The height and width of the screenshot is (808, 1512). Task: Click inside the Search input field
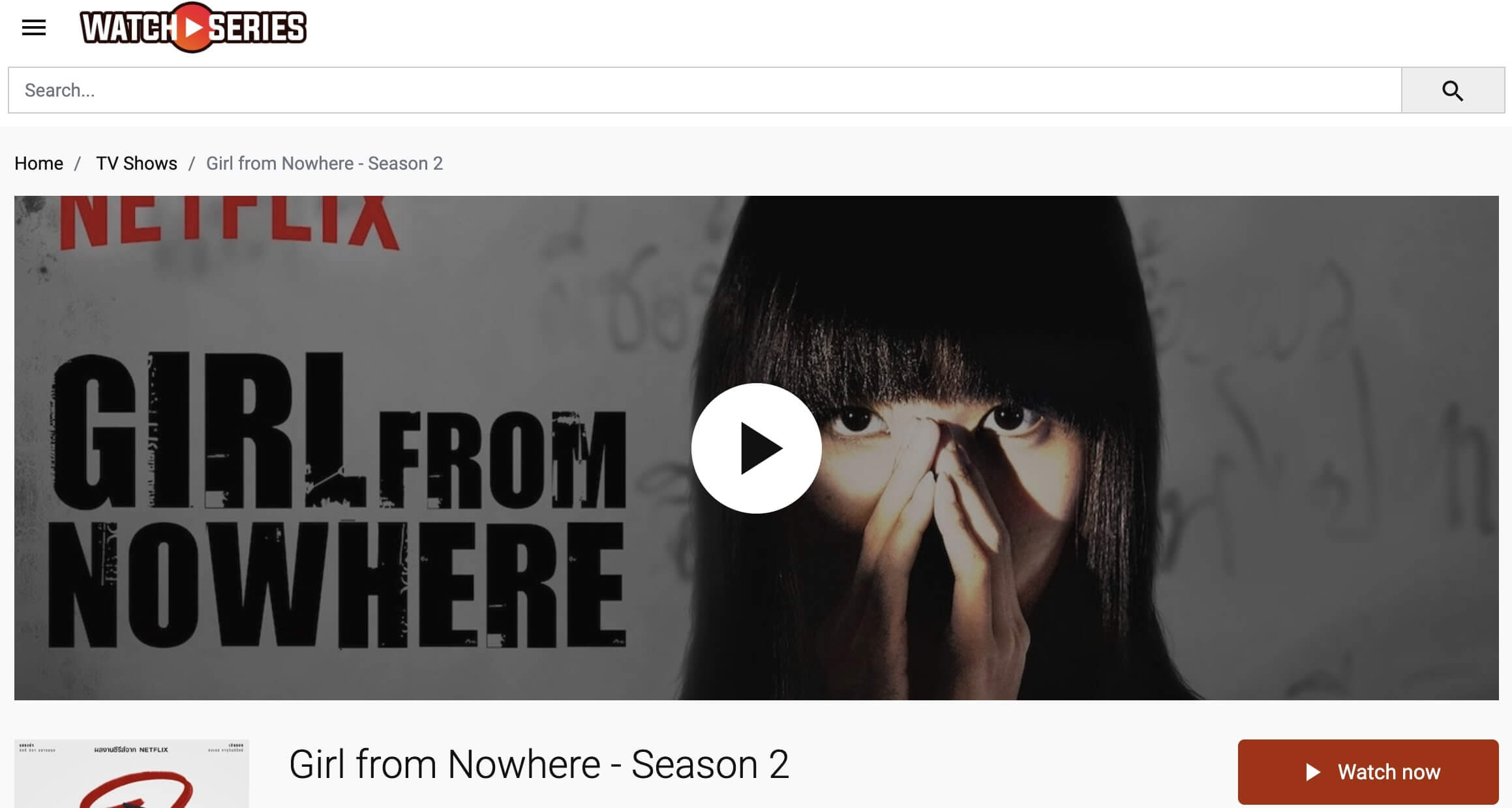(x=704, y=90)
